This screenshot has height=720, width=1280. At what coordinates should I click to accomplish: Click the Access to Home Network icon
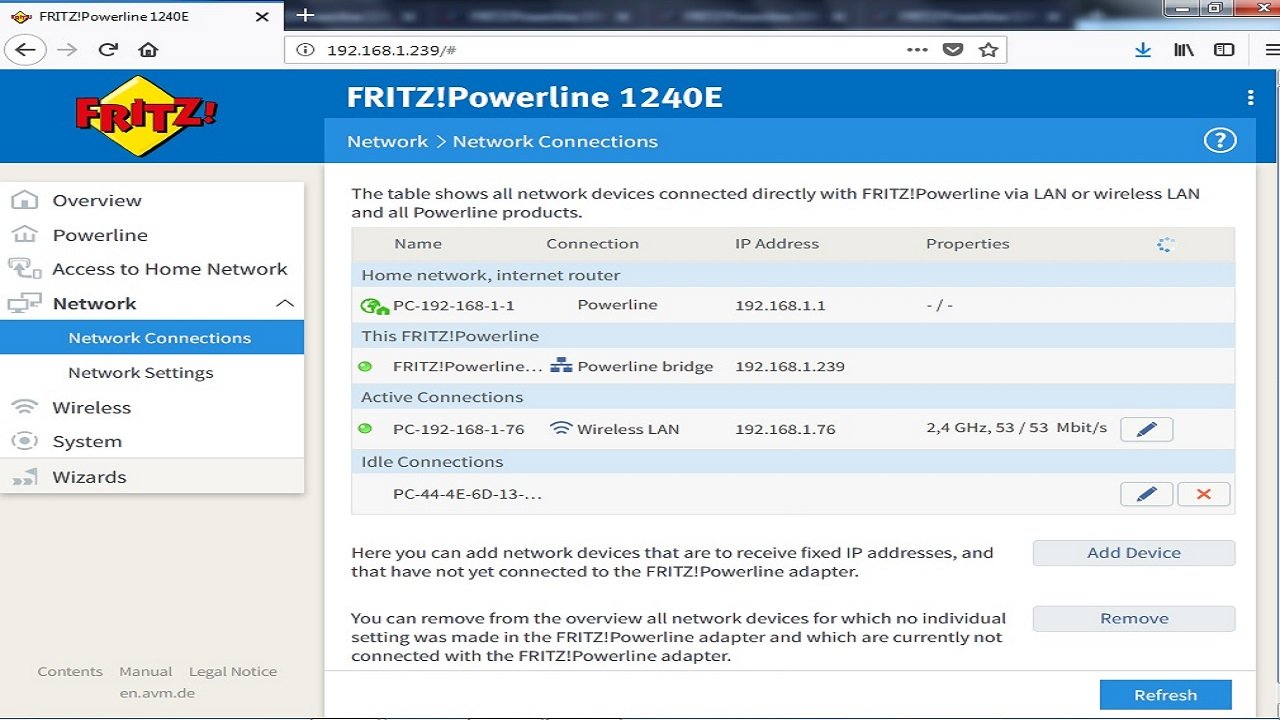tap(24, 269)
